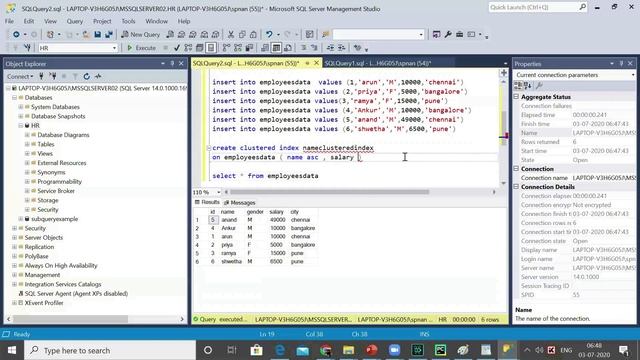Select the XEvent Profiler node
Screen dimensions: 640x360
coord(44,303)
